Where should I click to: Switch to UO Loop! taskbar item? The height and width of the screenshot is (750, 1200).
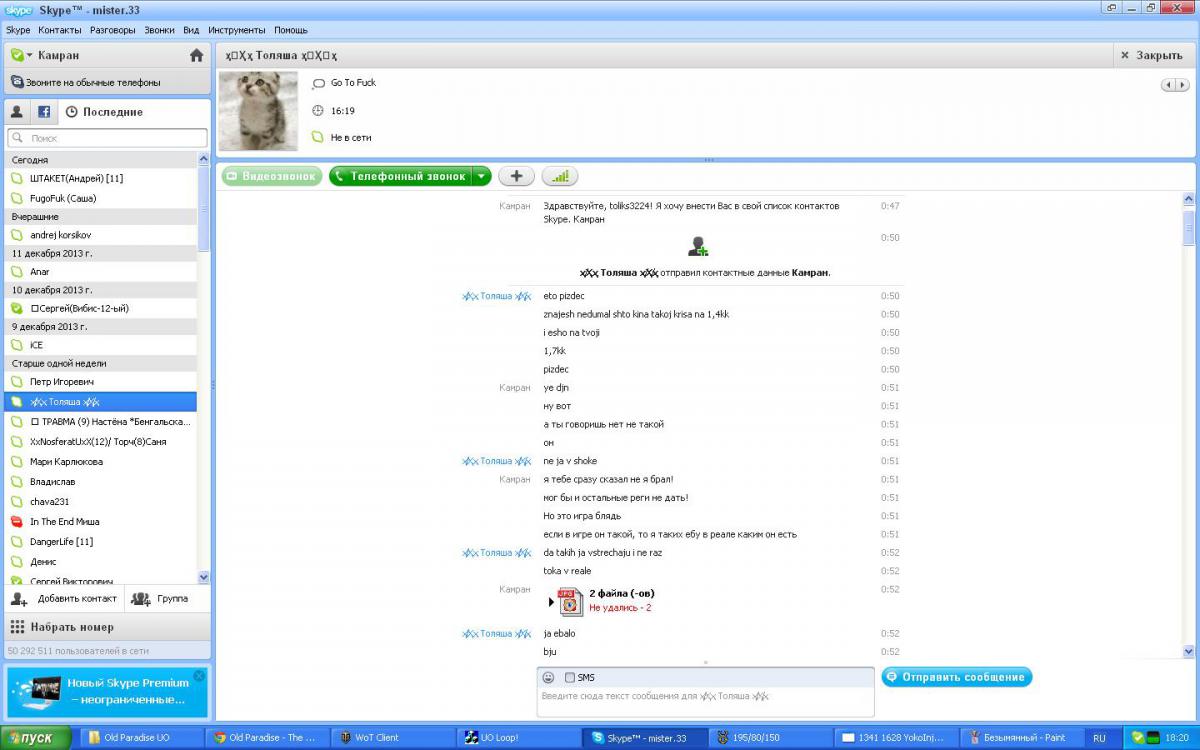point(516,738)
